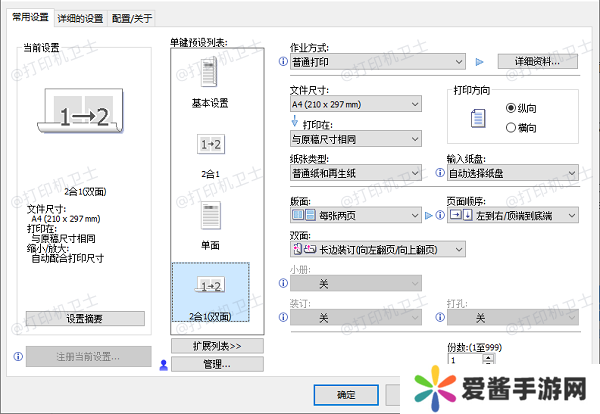Click the info icon beside 输入纸盘

(x=440, y=174)
